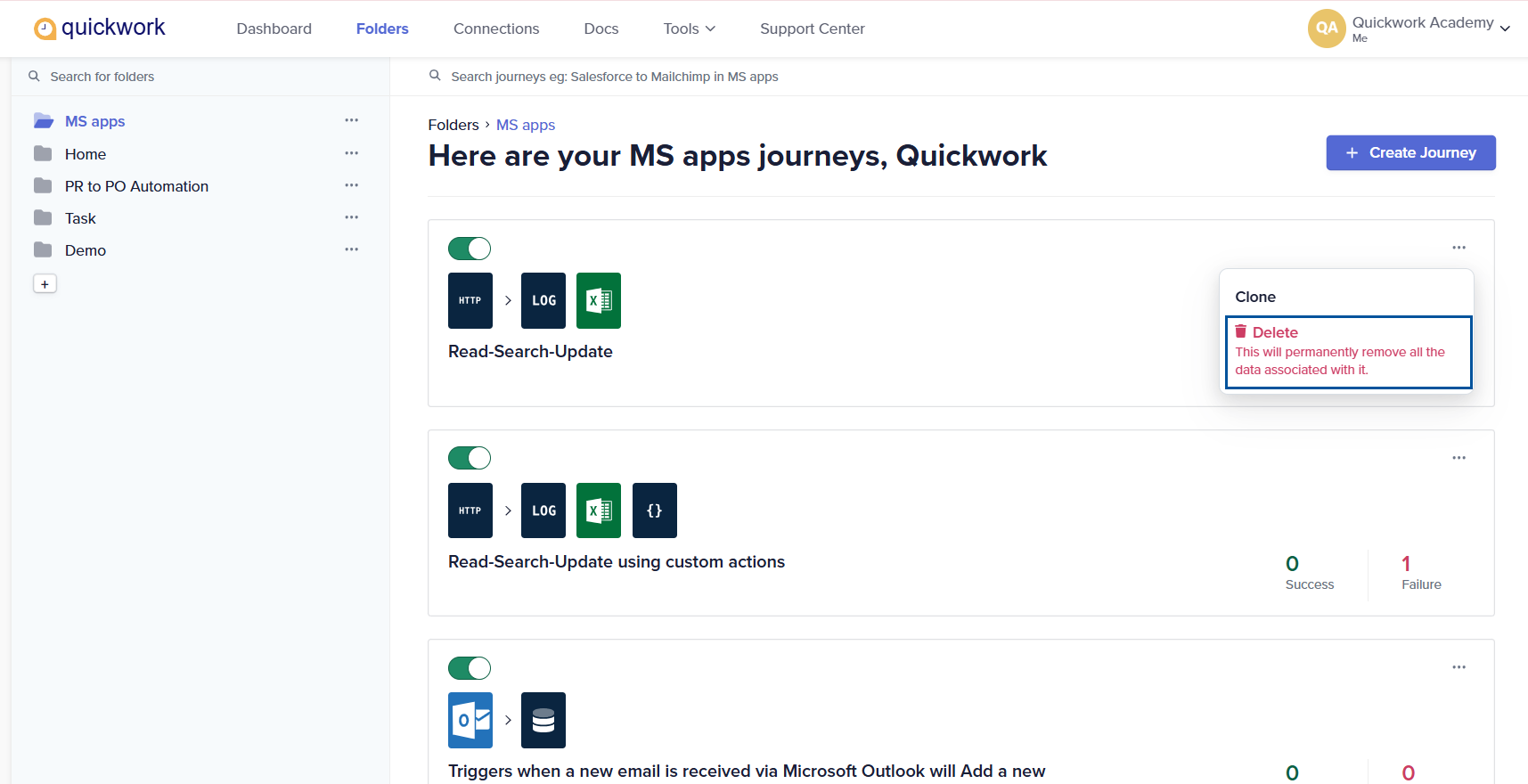Select the Task folder icon

pyautogui.click(x=43, y=217)
